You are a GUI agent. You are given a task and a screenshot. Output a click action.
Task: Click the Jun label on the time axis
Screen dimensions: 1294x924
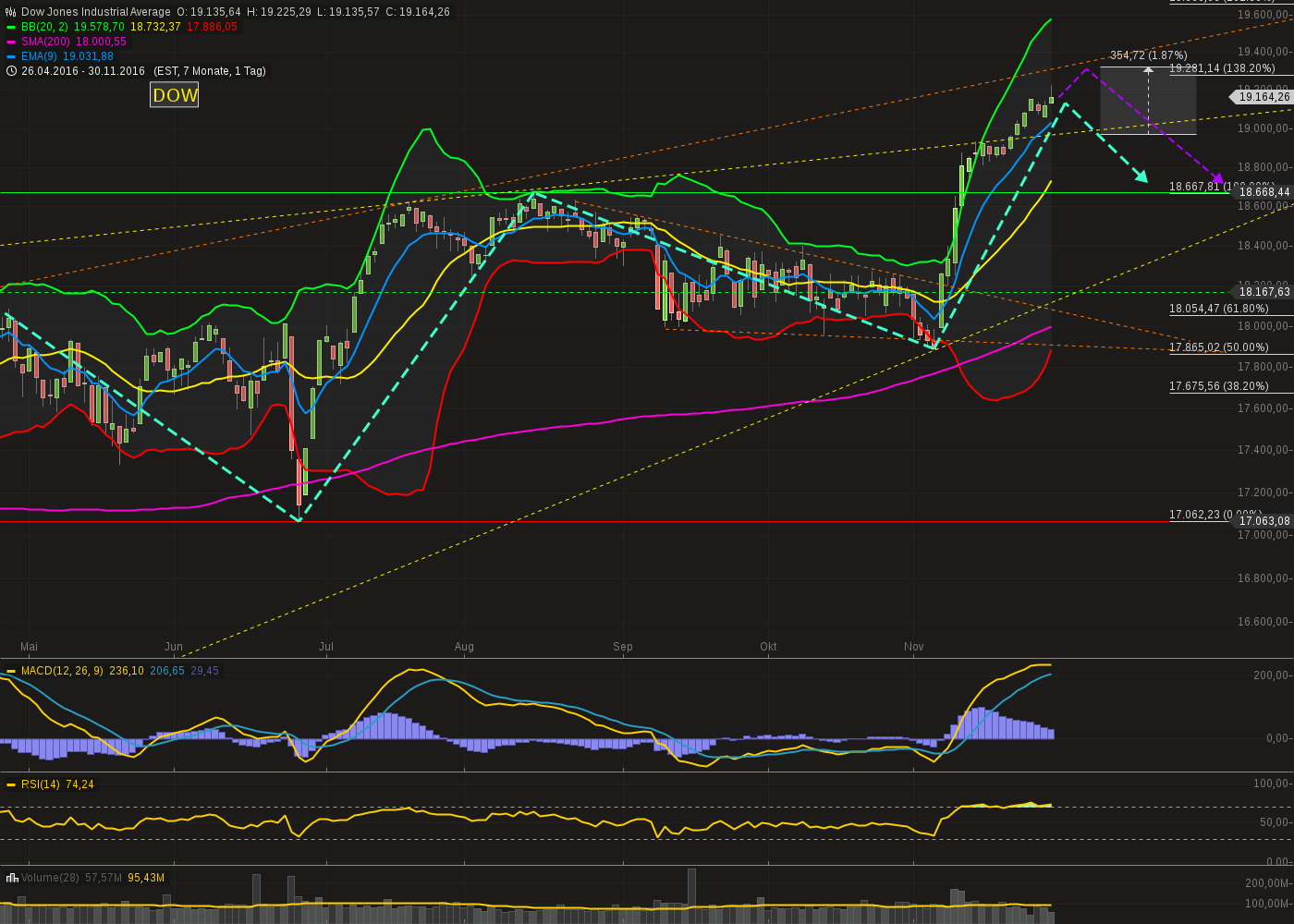pos(174,647)
